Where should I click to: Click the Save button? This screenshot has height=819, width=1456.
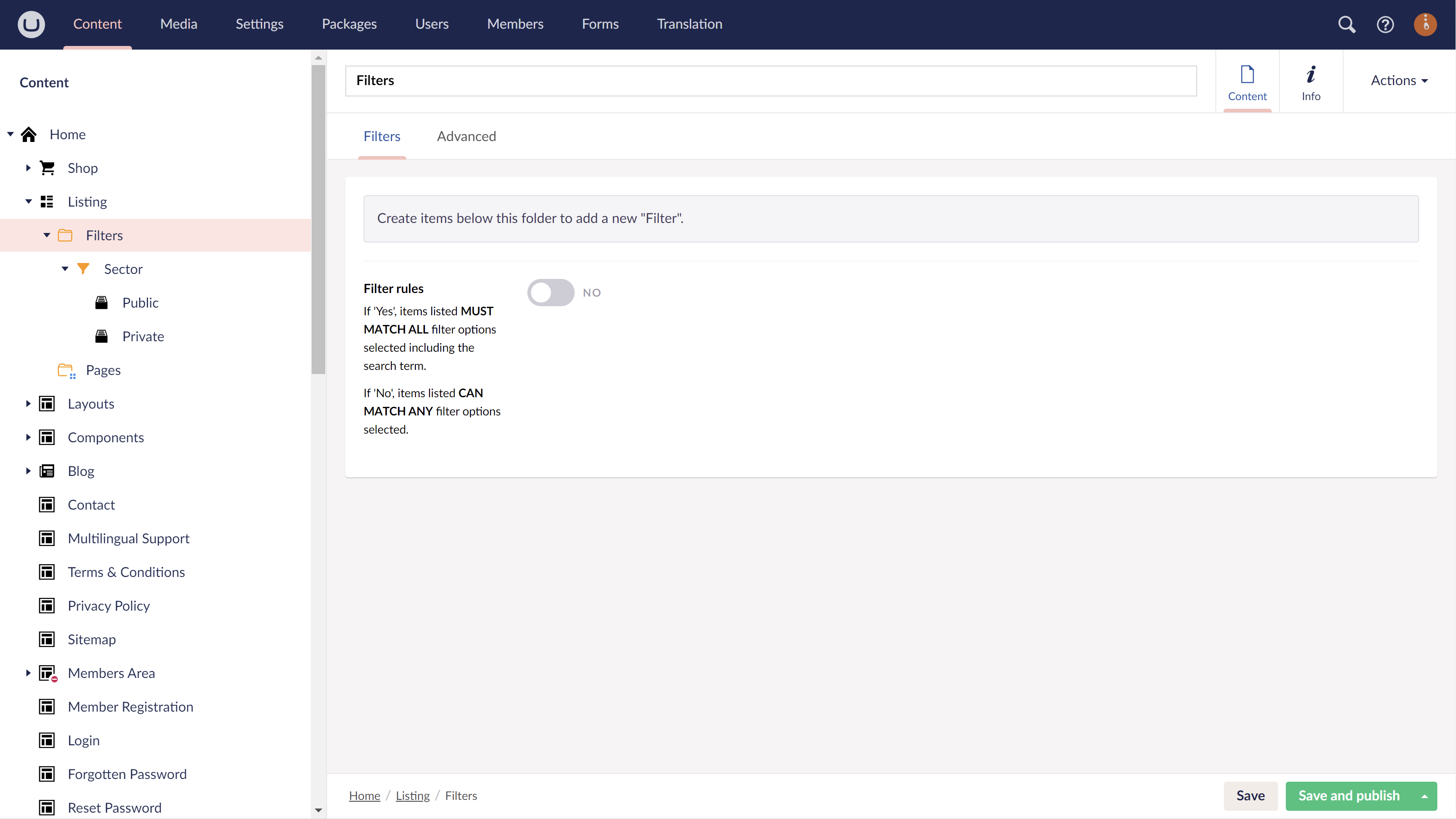coord(1250,796)
